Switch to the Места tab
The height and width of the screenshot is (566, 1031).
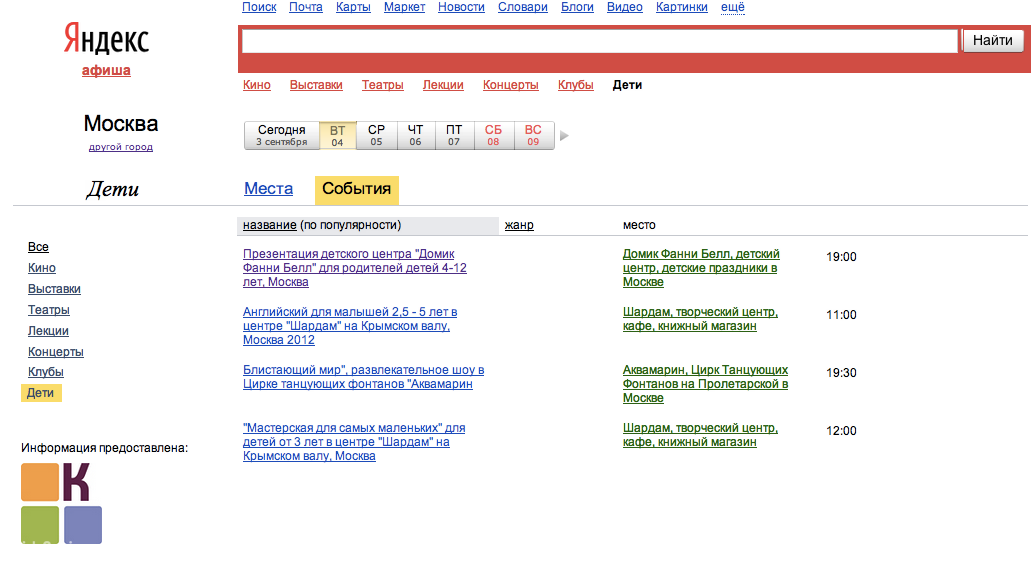pos(268,189)
